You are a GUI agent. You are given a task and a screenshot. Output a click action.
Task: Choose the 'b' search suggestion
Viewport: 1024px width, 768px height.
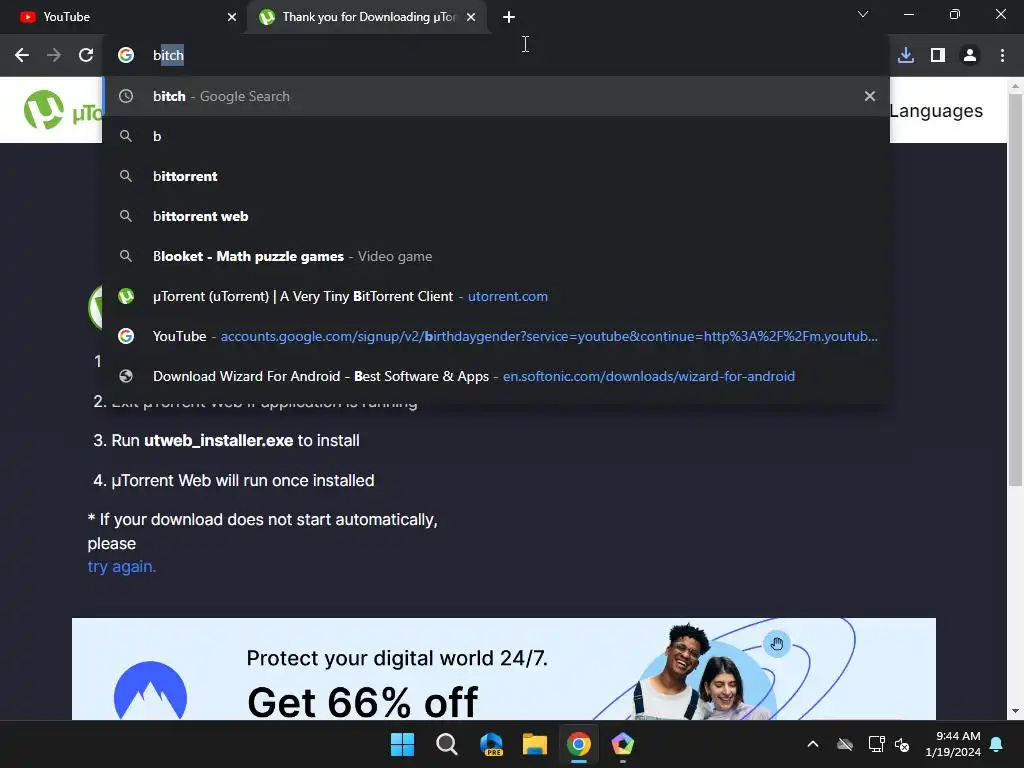(496, 136)
